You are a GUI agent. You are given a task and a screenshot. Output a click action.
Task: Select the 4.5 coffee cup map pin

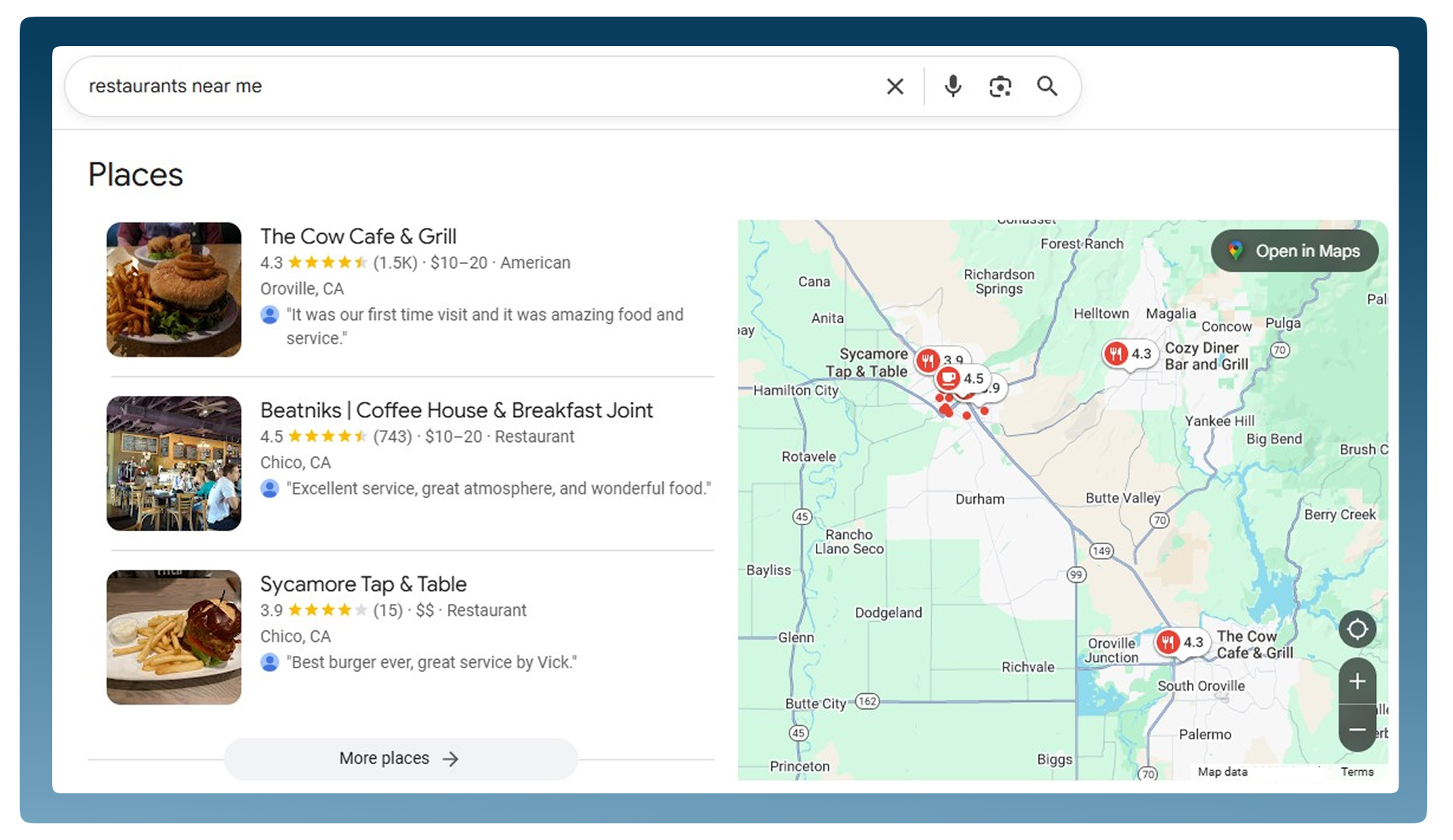961,378
